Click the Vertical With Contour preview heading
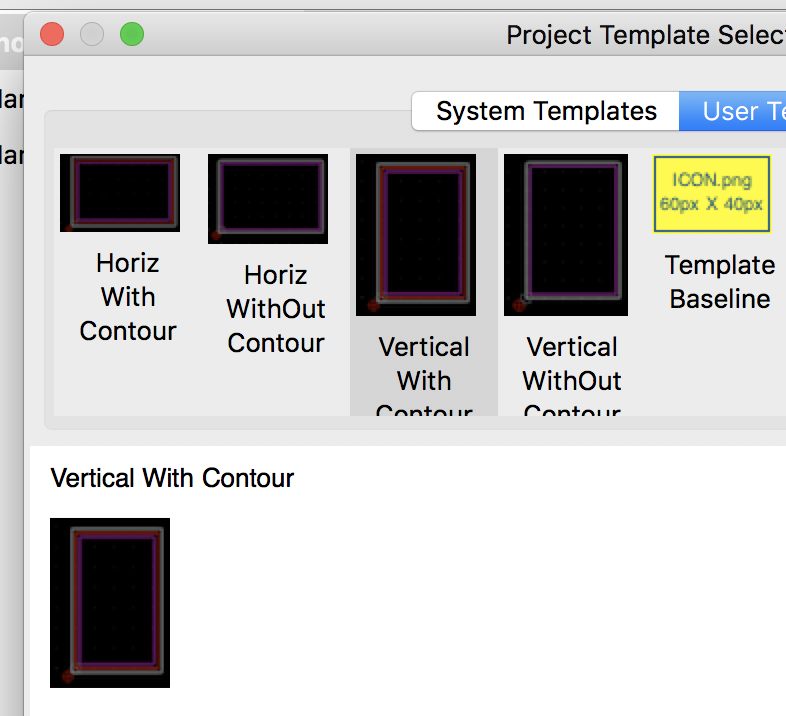Screen dimensions: 786x716 [x=172, y=478]
